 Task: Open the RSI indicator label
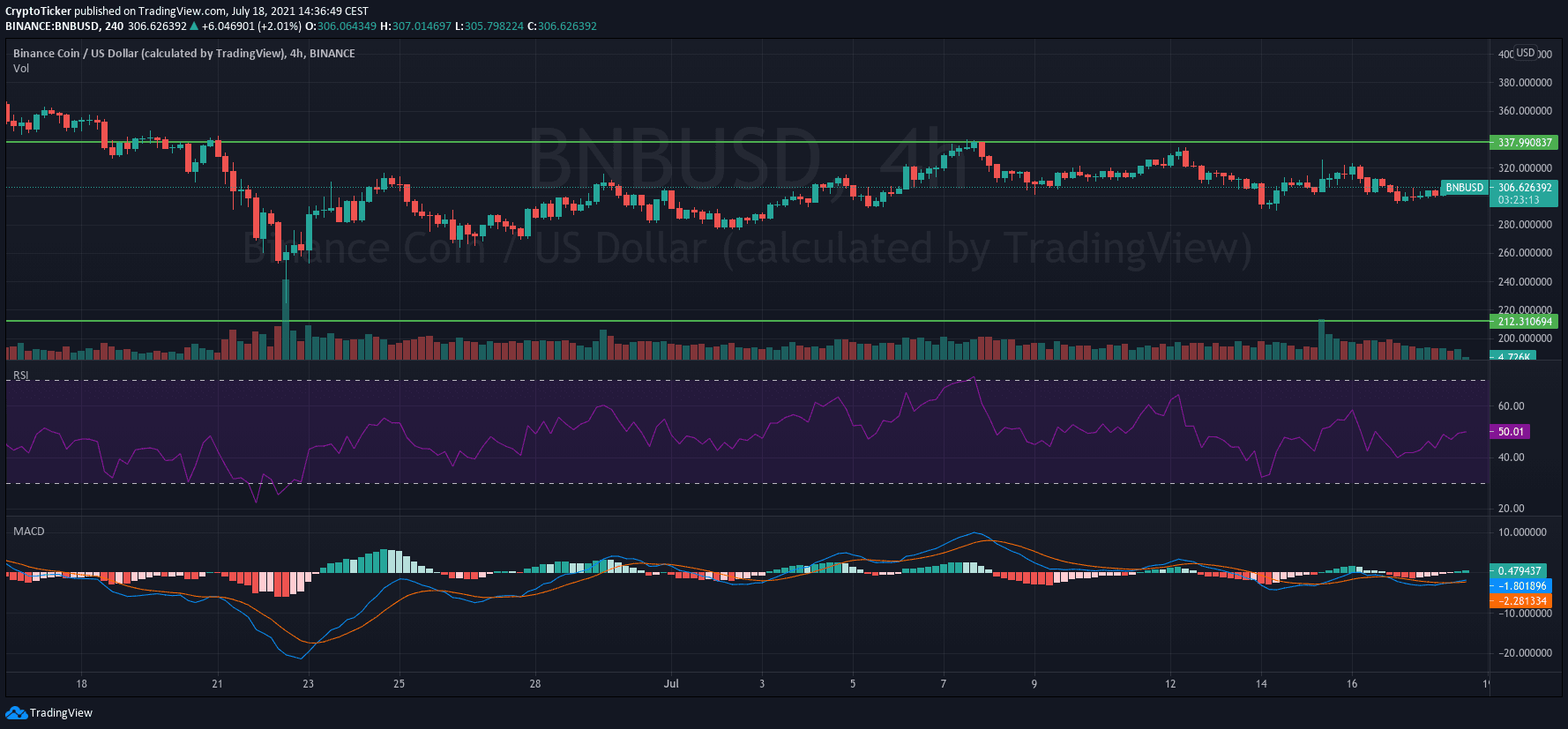pyautogui.click(x=20, y=376)
